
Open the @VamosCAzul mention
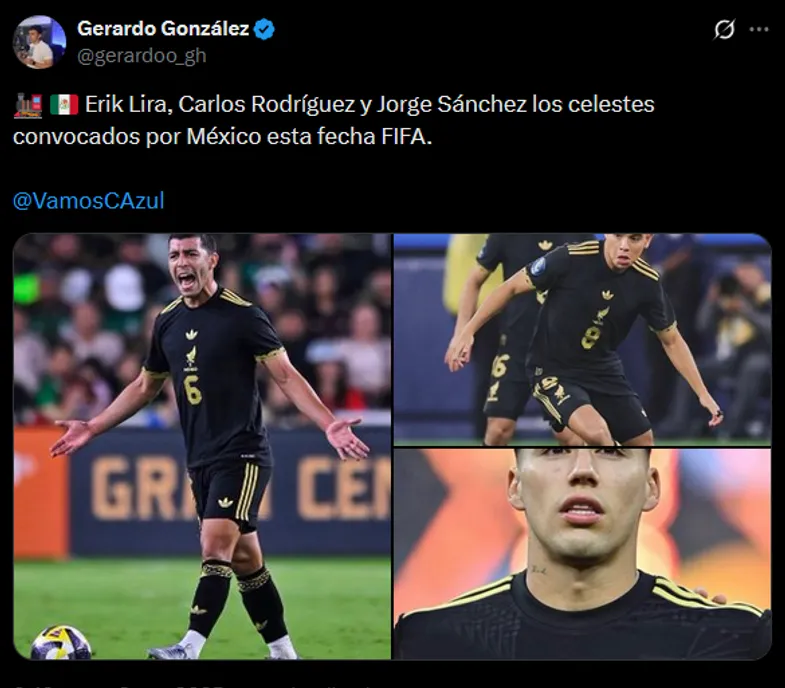coord(89,201)
